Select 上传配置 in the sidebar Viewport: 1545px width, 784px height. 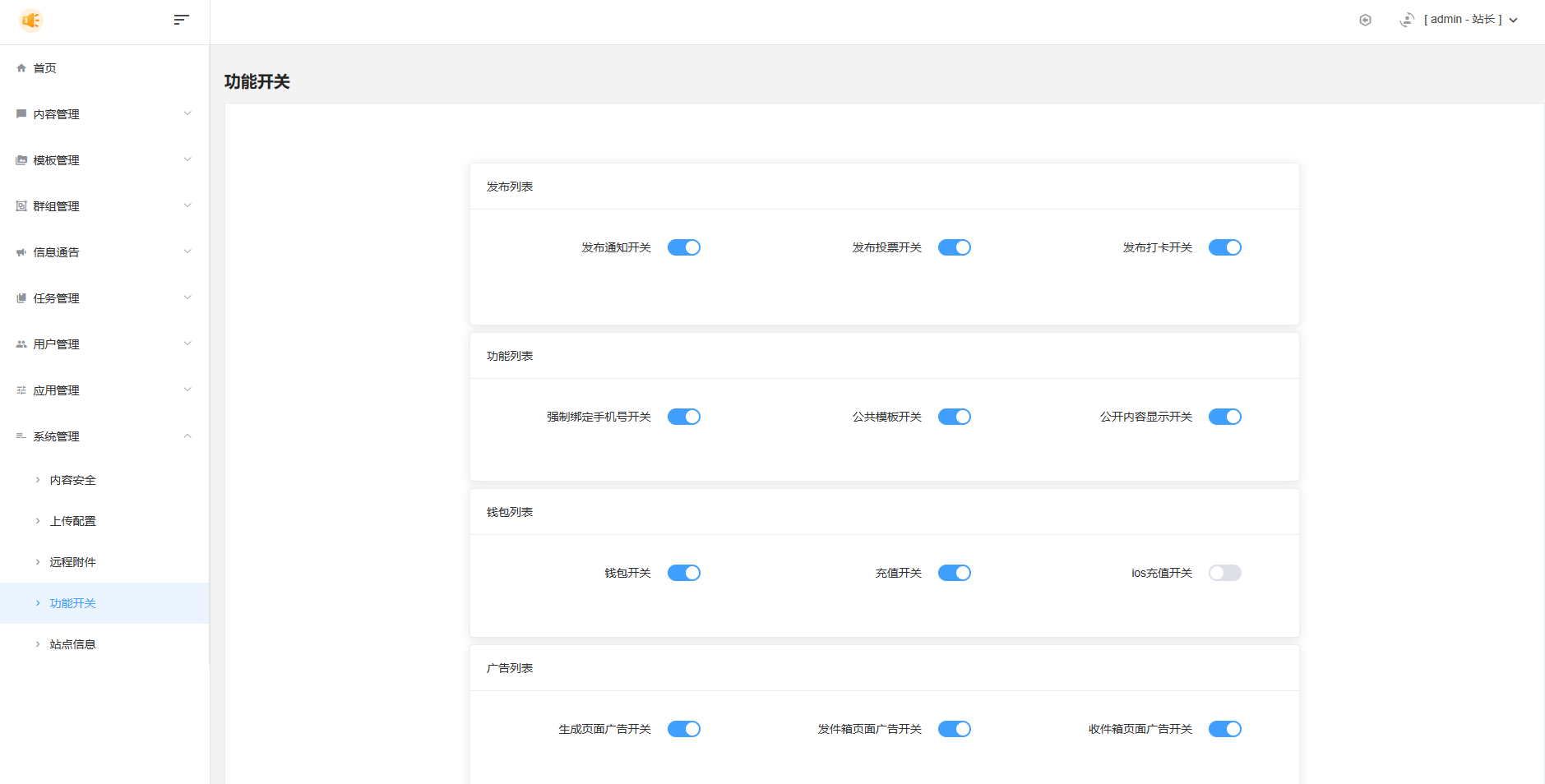[x=72, y=521]
